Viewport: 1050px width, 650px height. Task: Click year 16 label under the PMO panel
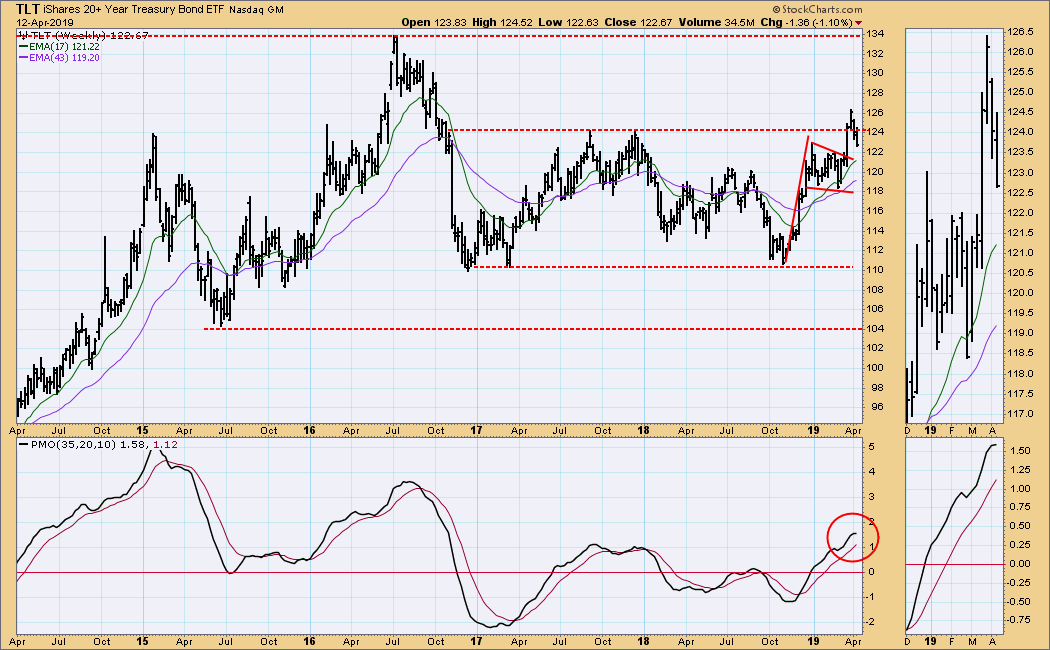pyautogui.click(x=309, y=641)
